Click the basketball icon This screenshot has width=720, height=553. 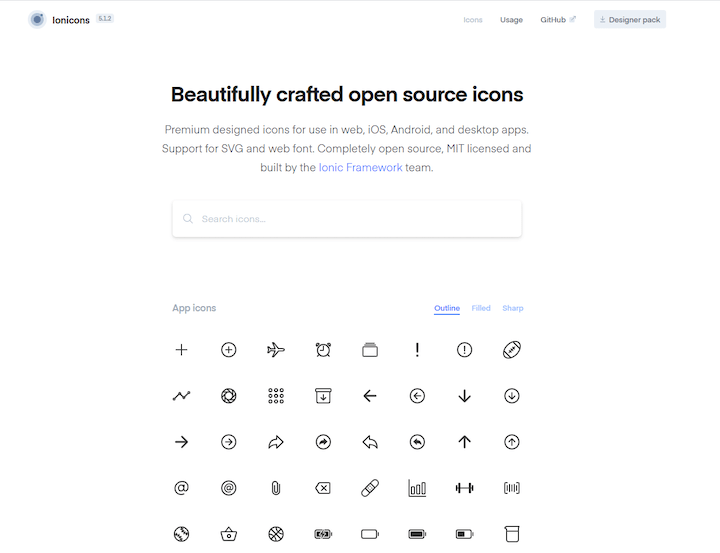coord(276,534)
